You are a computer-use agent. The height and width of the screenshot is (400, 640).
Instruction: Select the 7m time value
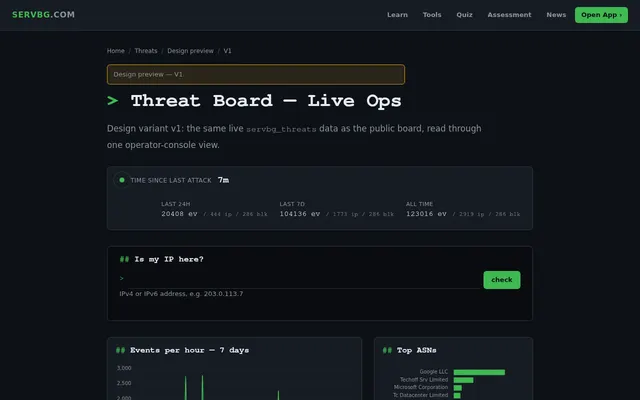(223, 180)
